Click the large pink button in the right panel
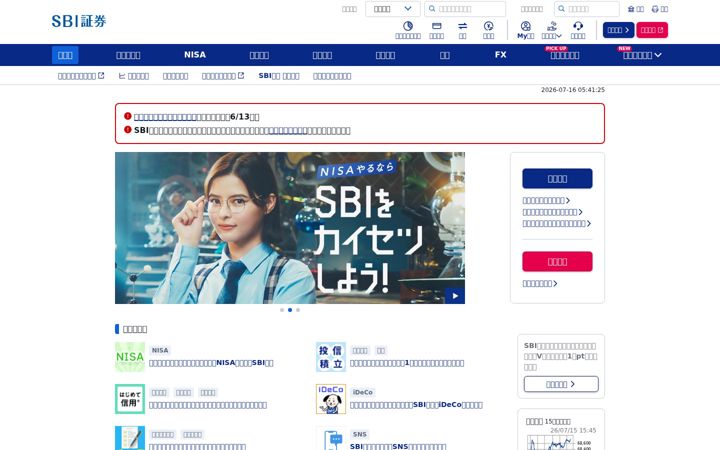This screenshot has width=720, height=450. point(557,262)
